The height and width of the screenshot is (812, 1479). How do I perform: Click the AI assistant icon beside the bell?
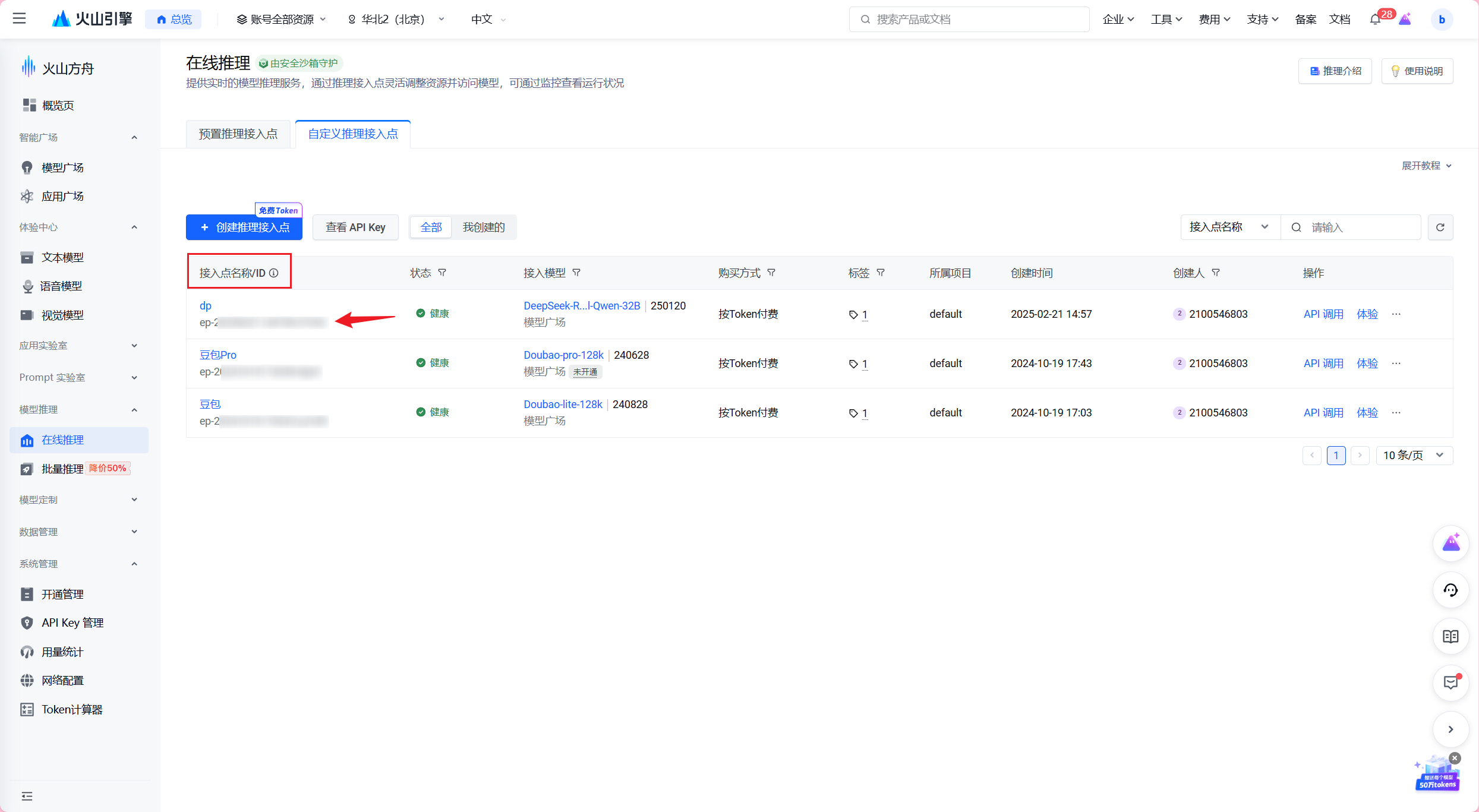click(1405, 19)
